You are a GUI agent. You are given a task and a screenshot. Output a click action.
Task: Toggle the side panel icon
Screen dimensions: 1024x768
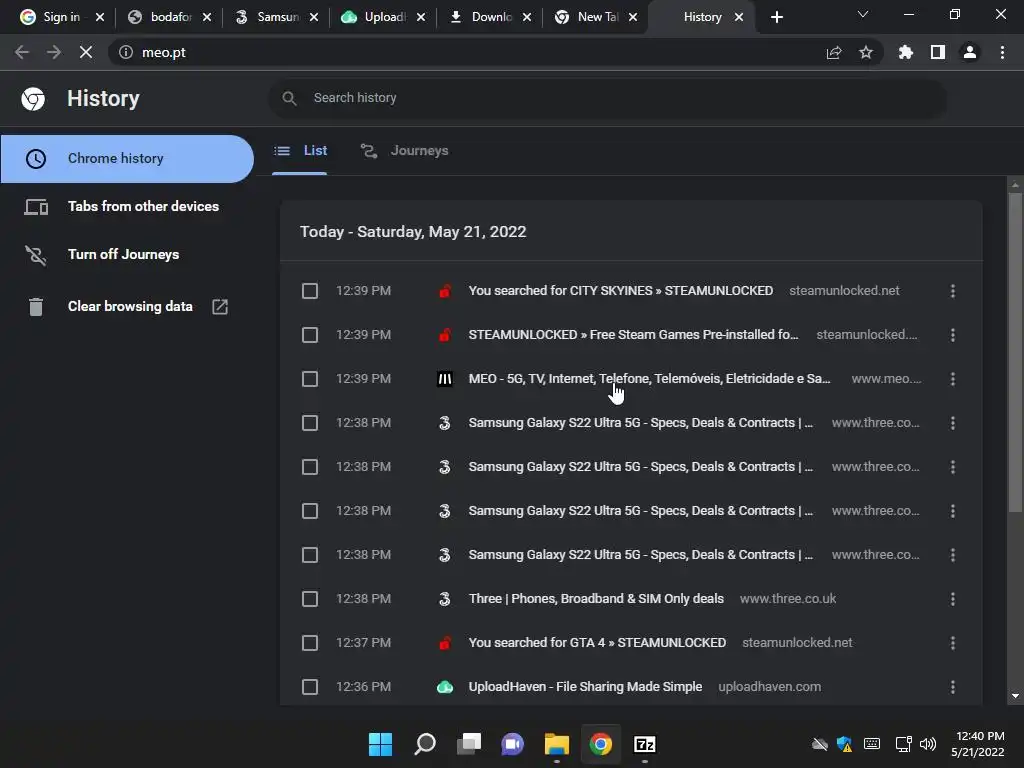[938, 52]
